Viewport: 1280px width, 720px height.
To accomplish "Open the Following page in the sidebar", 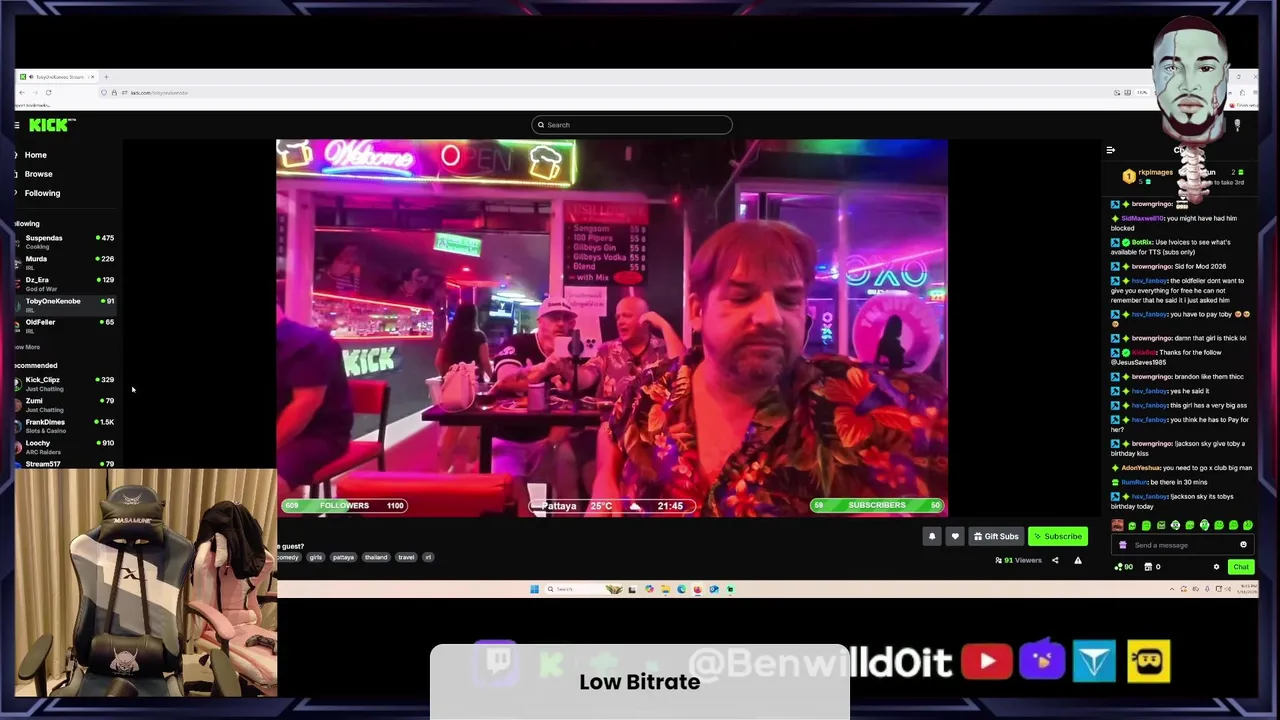I will [x=42, y=193].
